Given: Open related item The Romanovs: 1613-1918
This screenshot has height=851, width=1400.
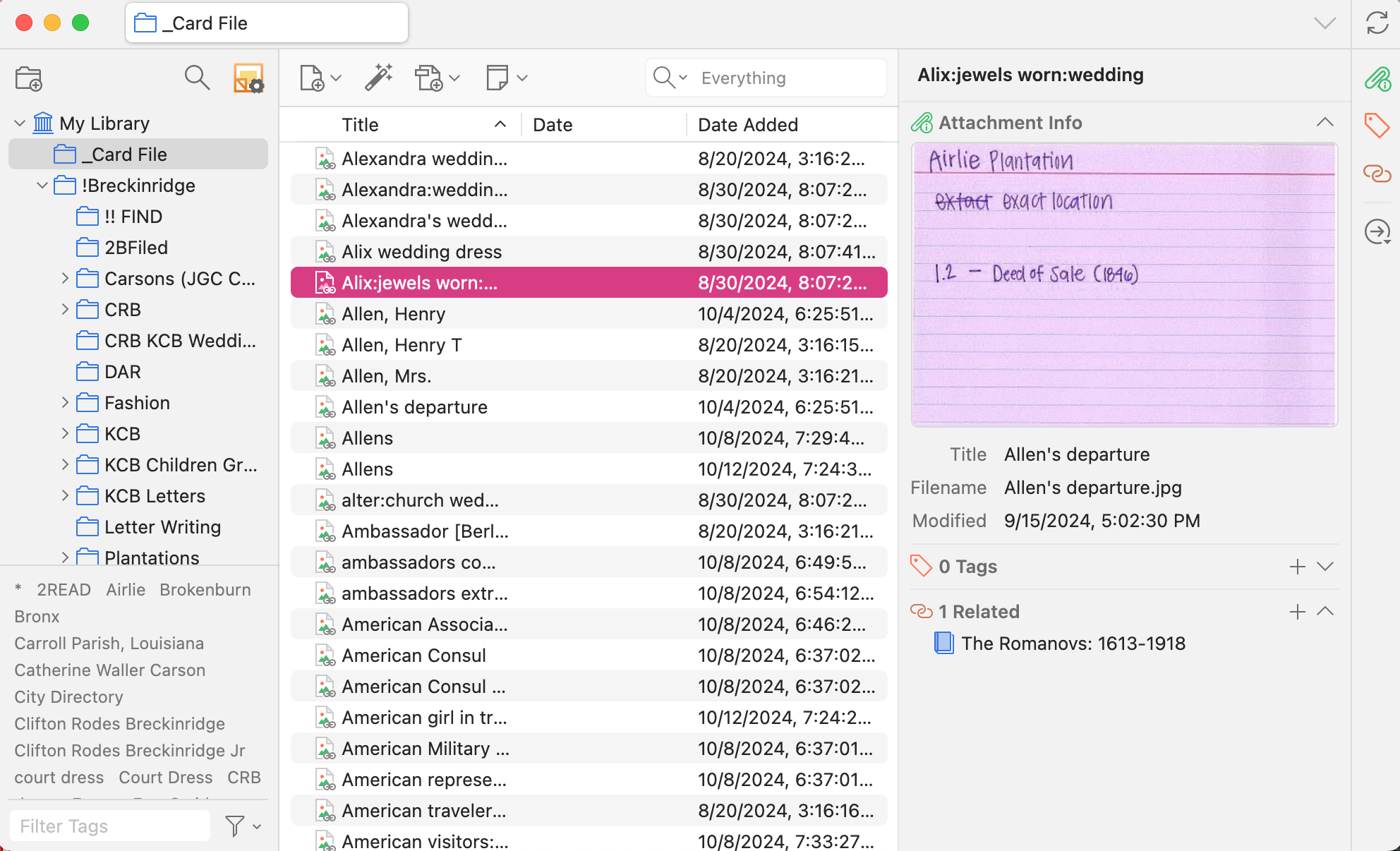Looking at the screenshot, I should [x=1073, y=644].
